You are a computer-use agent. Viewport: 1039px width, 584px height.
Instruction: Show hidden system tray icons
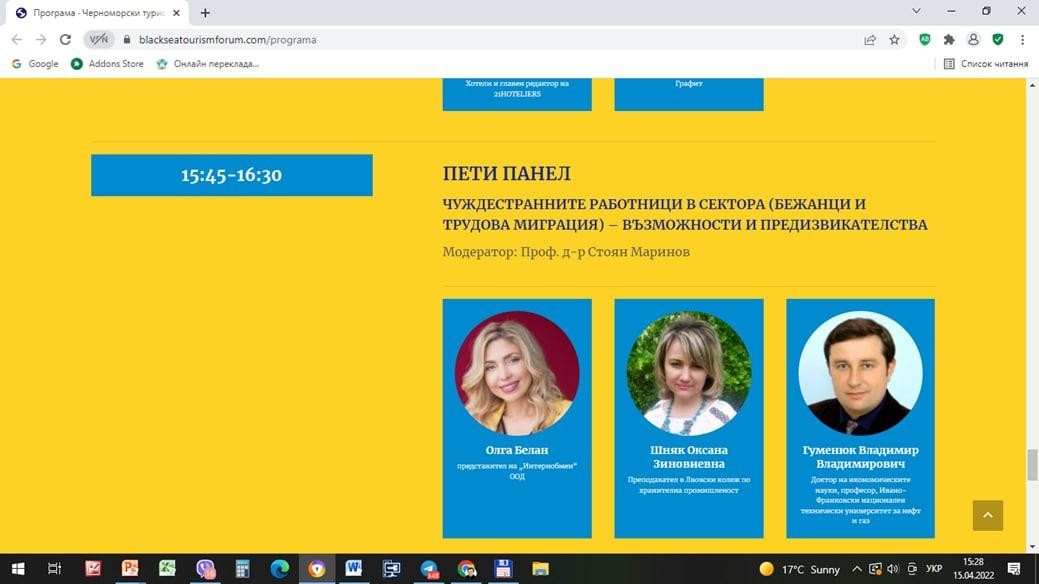pyautogui.click(x=857, y=569)
